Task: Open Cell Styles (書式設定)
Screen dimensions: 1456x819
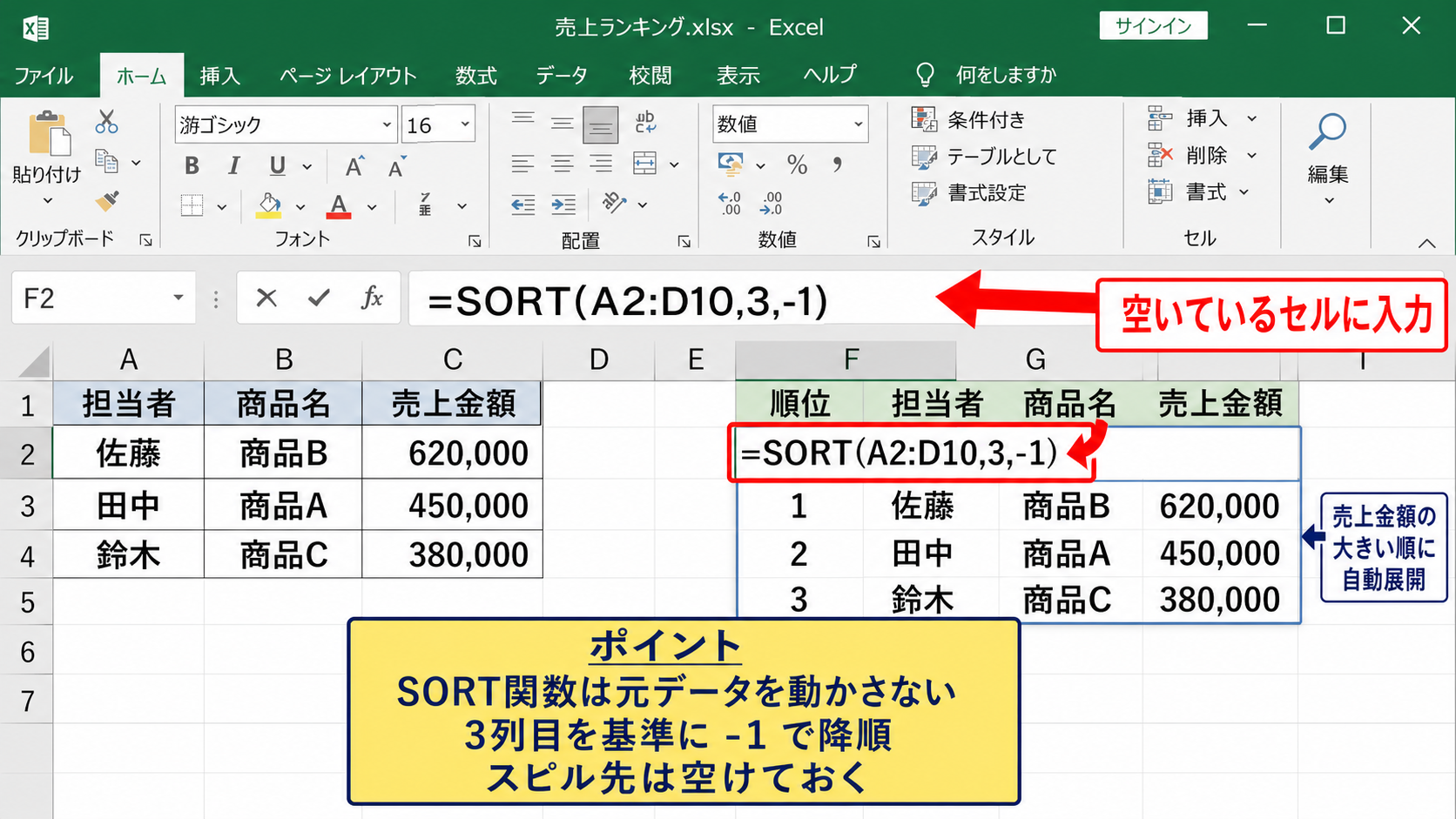Action: 968,192
